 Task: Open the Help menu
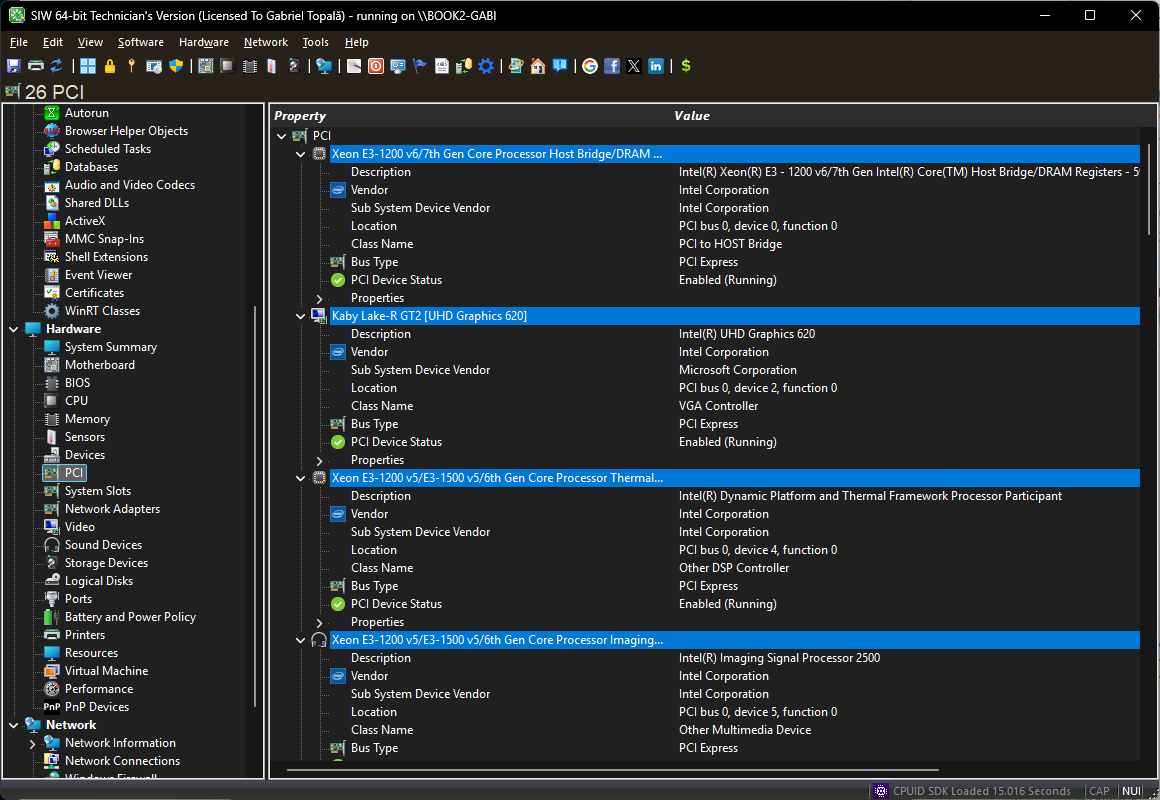[x=357, y=42]
